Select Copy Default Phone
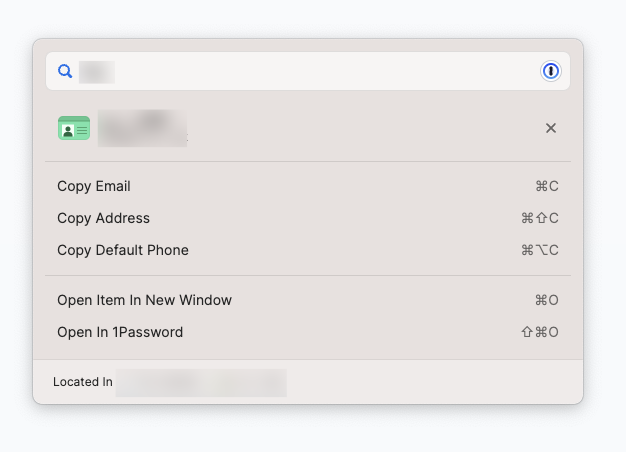The width and height of the screenshot is (626, 452). pyautogui.click(x=123, y=250)
